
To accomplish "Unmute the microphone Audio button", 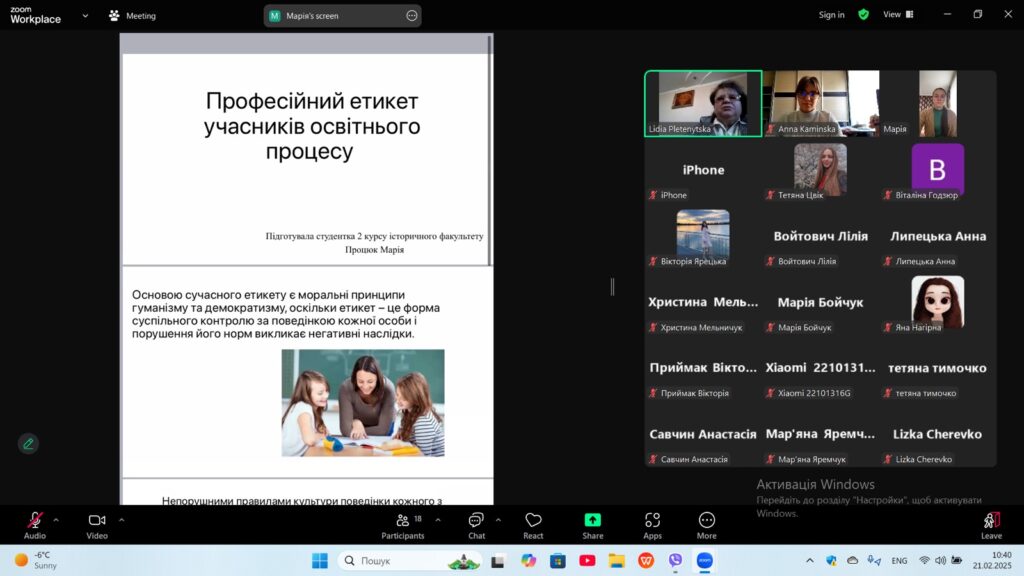I will pyautogui.click(x=35, y=524).
